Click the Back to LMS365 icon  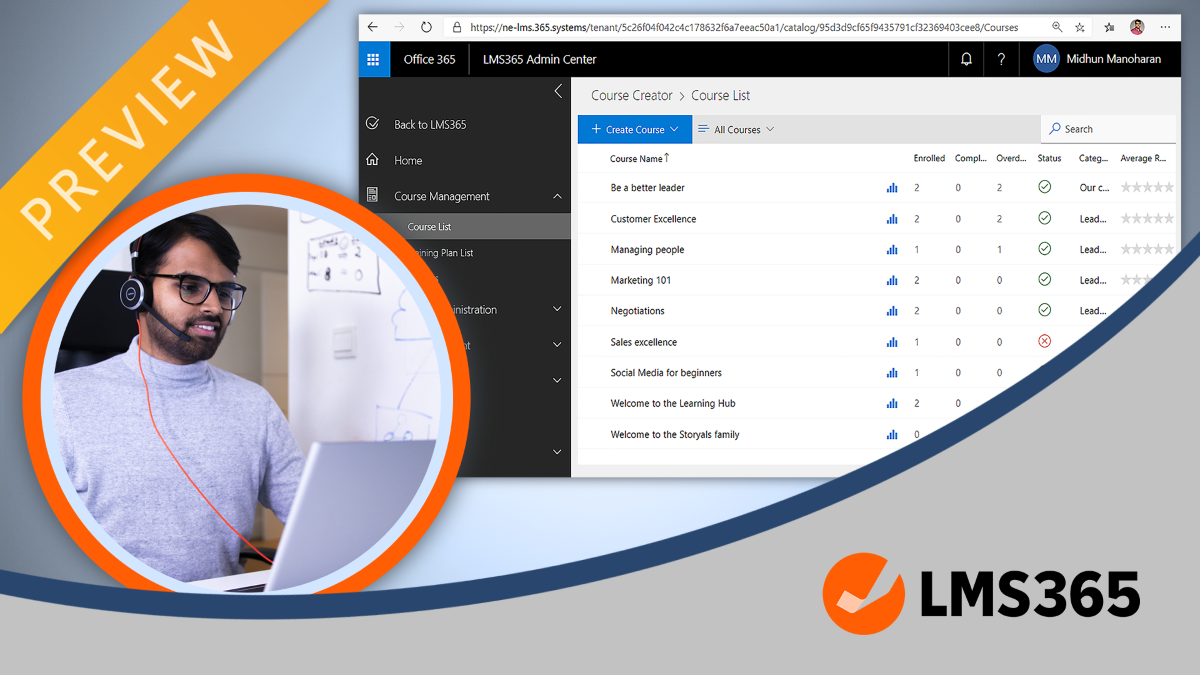[372, 124]
